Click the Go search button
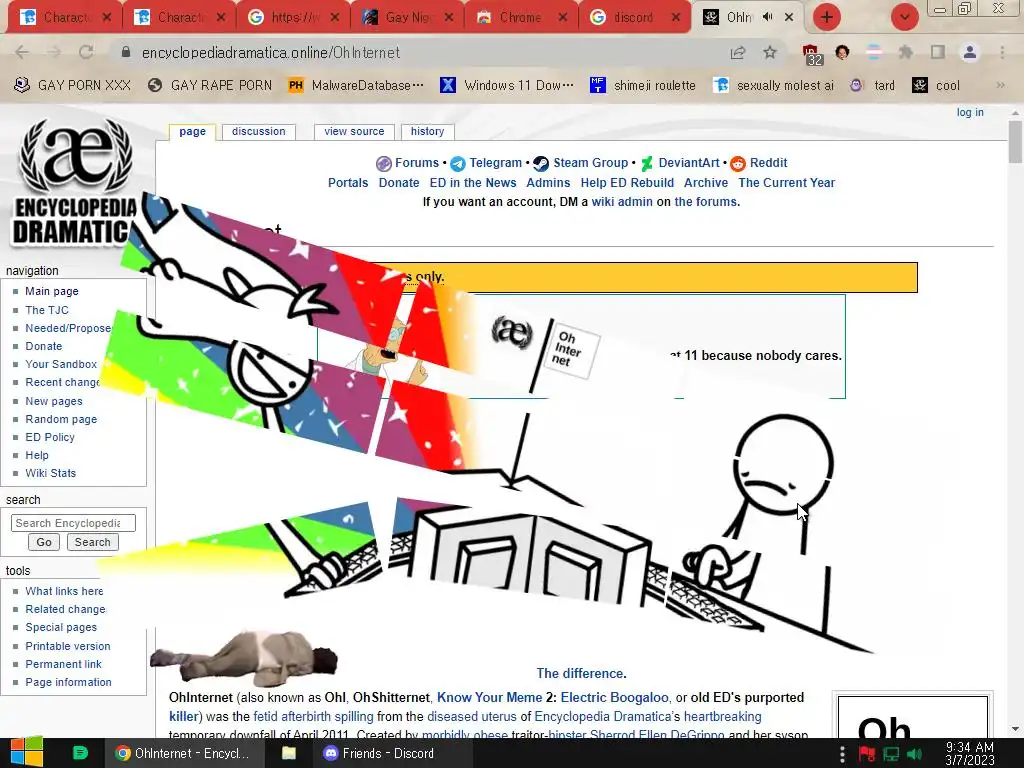Screen dimensions: 1024x768 click(44, 542)
